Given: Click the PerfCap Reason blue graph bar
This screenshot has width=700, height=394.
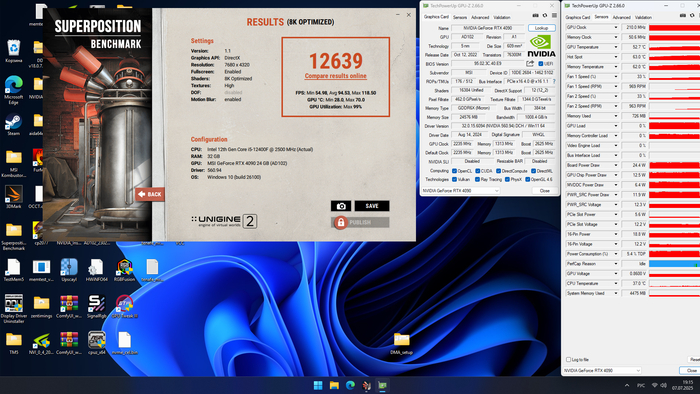Looking at the screenshot, I should tap(674, 264).
